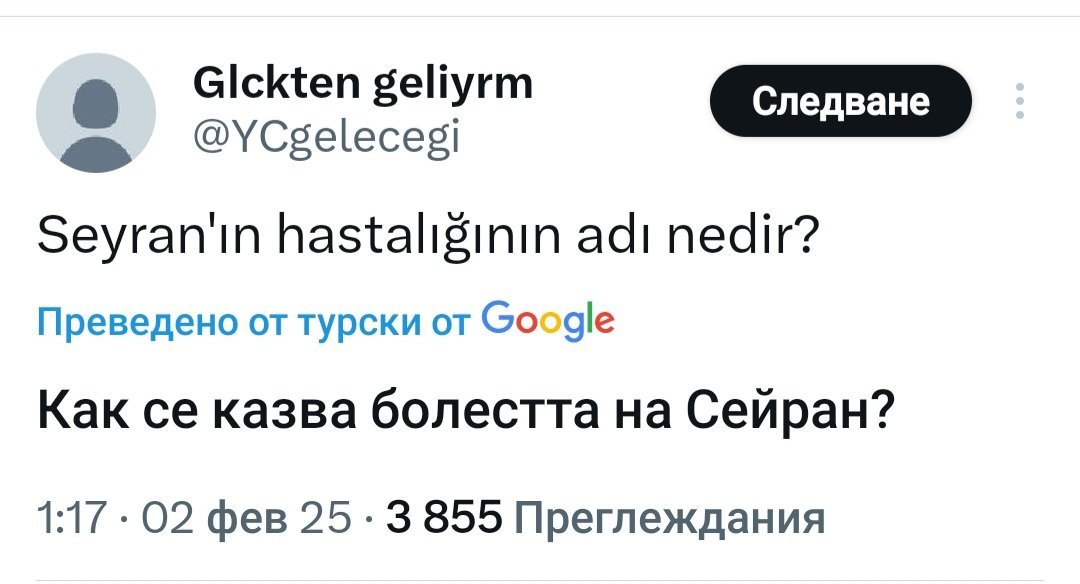Follow the account with the Следване button

pos(840,101)
